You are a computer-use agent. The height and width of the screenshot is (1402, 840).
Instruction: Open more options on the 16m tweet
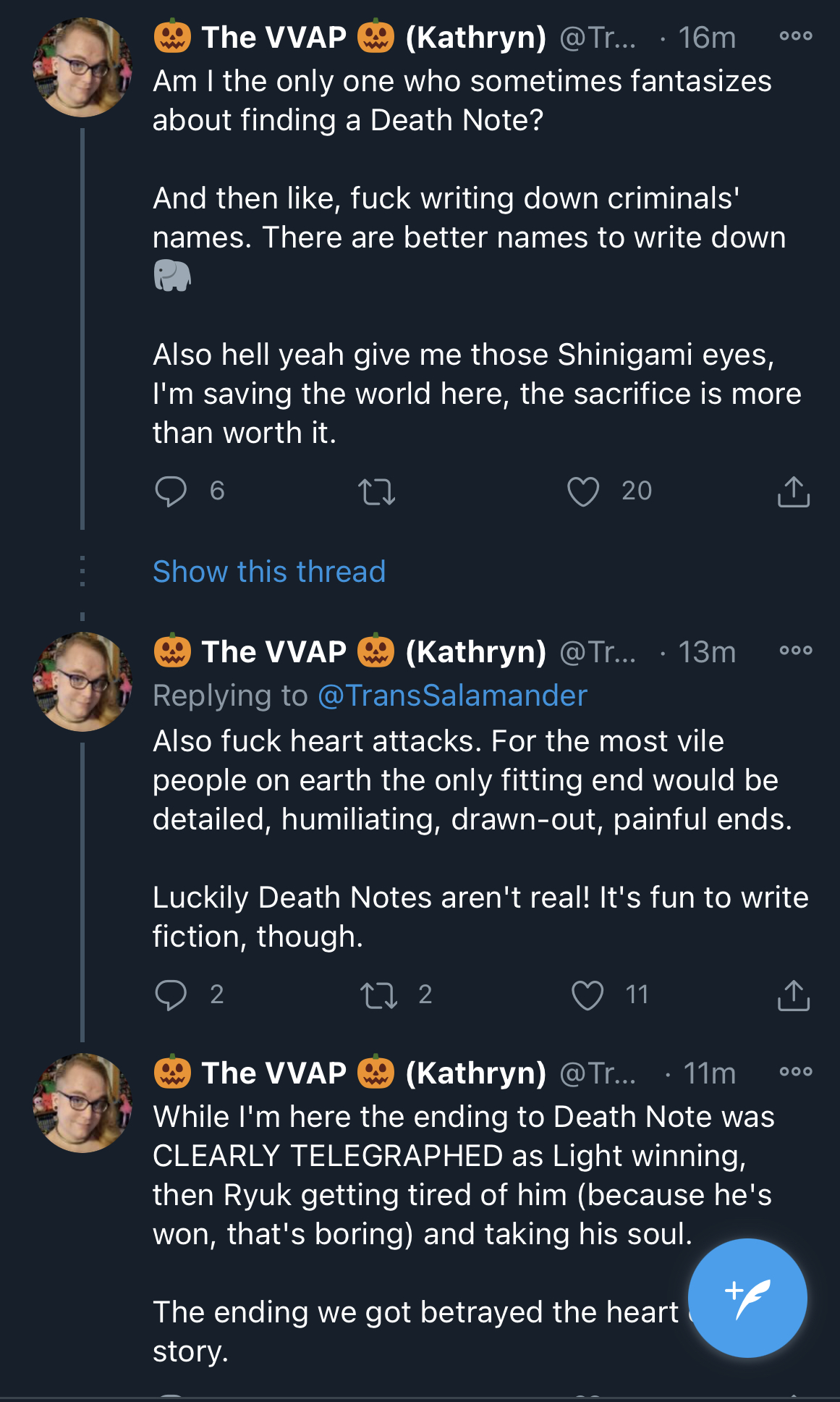point(796,36)
